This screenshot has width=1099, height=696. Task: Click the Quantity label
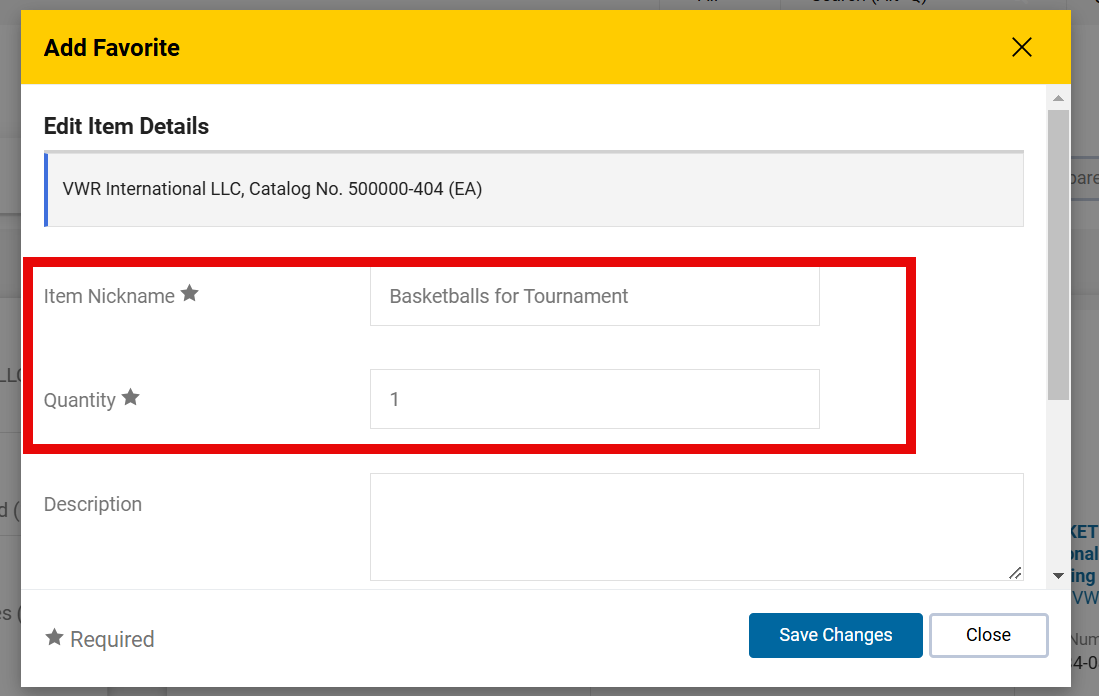click(x=80, y=400)
